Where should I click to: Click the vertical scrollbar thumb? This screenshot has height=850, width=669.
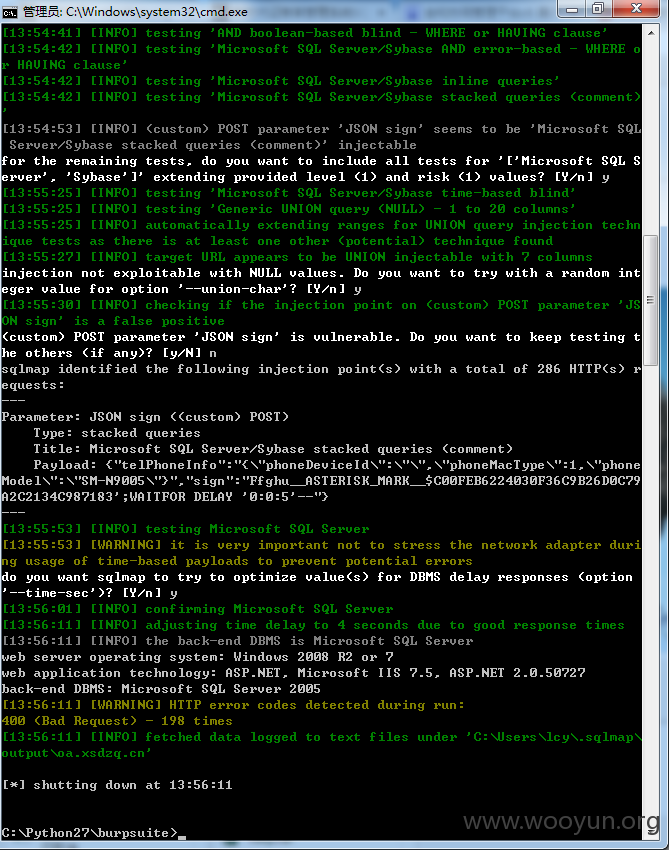pos(651,299)
